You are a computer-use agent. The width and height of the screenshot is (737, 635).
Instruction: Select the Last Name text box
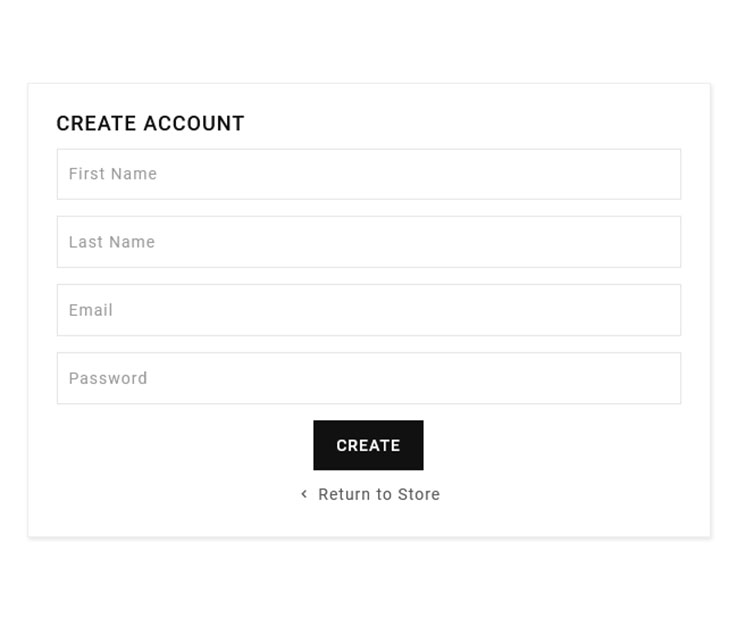pos(368,242)
